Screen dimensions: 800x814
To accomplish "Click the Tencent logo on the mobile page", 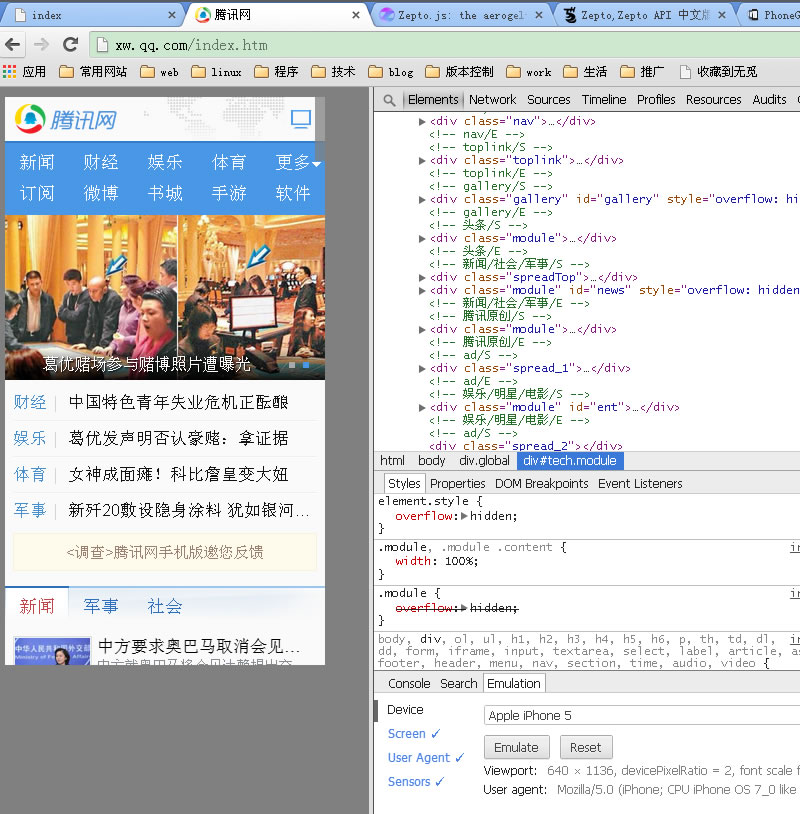I will click(66, 119).
